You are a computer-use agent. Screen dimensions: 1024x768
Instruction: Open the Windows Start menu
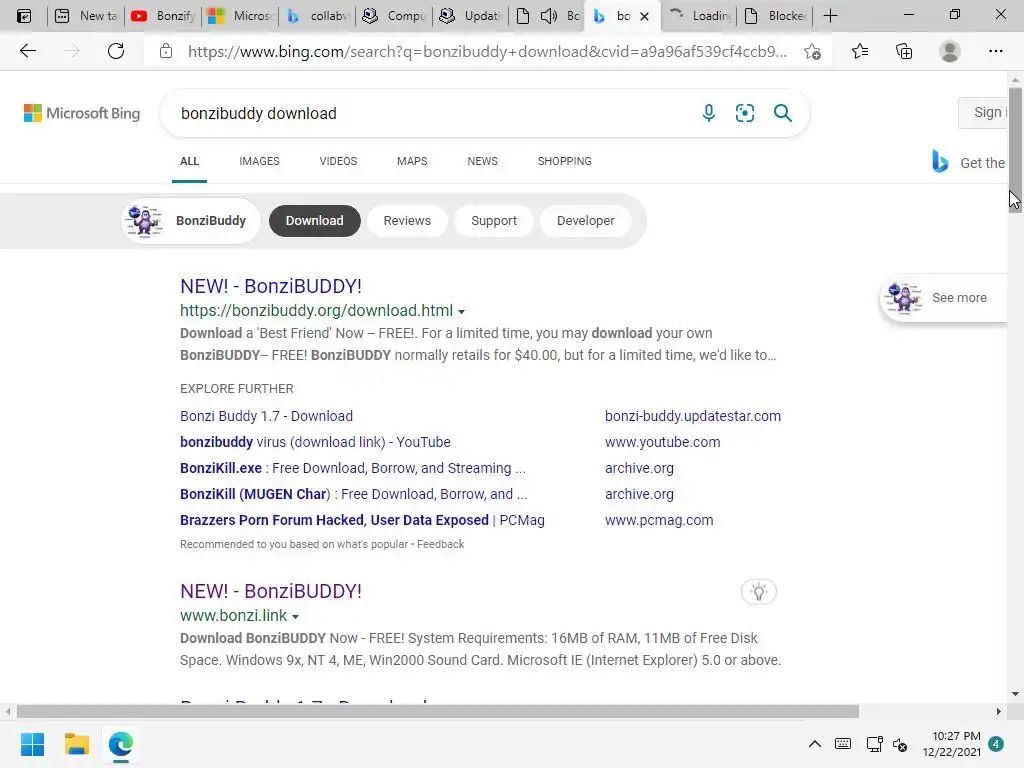[32, 744]
